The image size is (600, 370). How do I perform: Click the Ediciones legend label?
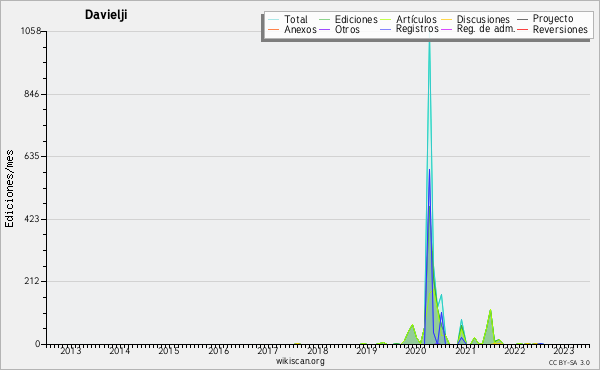[356, 19]
